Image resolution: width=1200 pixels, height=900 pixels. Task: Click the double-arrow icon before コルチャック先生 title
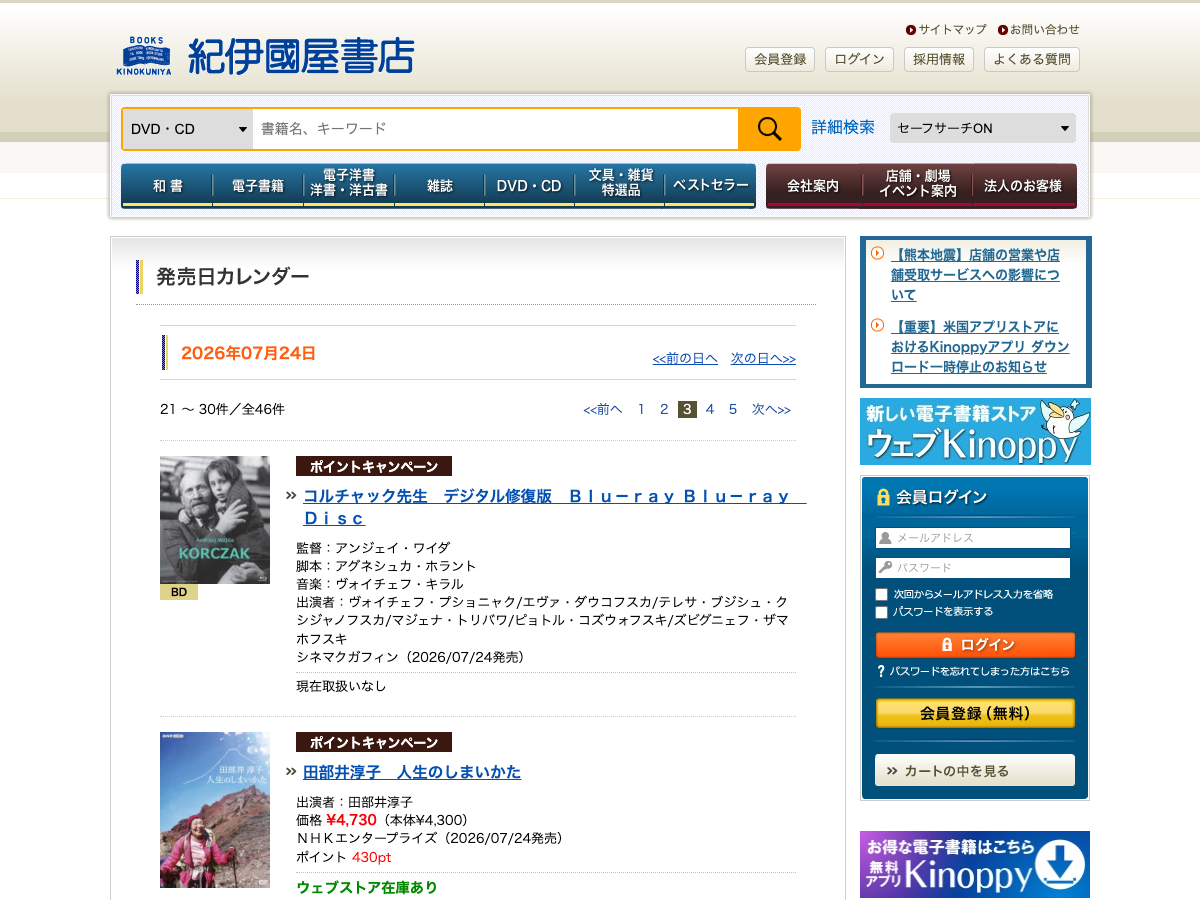point(291,495)
